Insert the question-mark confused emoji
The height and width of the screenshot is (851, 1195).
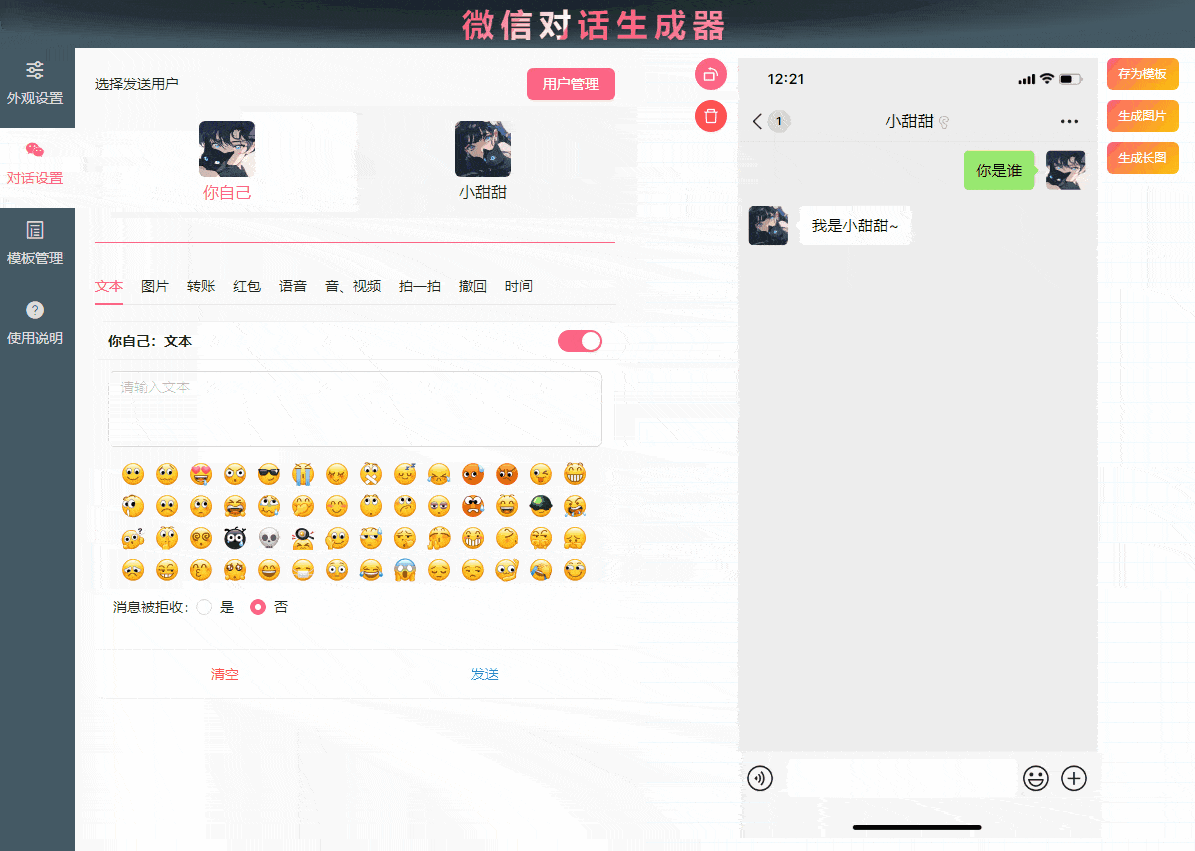(x=133, y=538)
